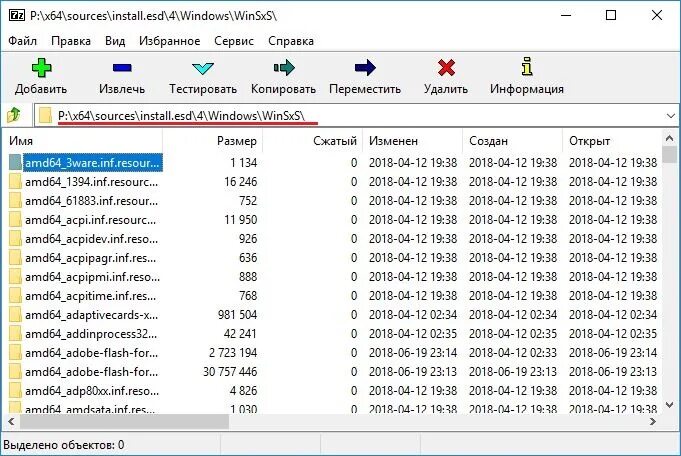The width and height of the screenshot is (681, 456).
Task: Open the Правка menu
Action: (71, 41)
